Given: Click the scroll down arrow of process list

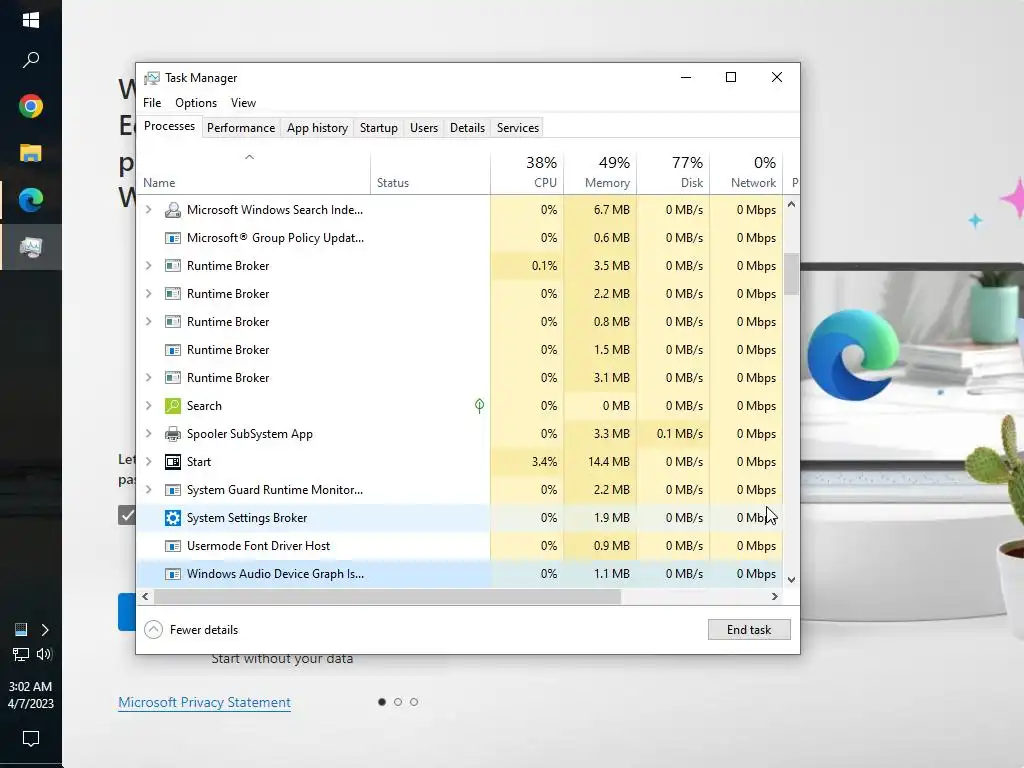Looking at the screenshot, I should coord(792,580).
